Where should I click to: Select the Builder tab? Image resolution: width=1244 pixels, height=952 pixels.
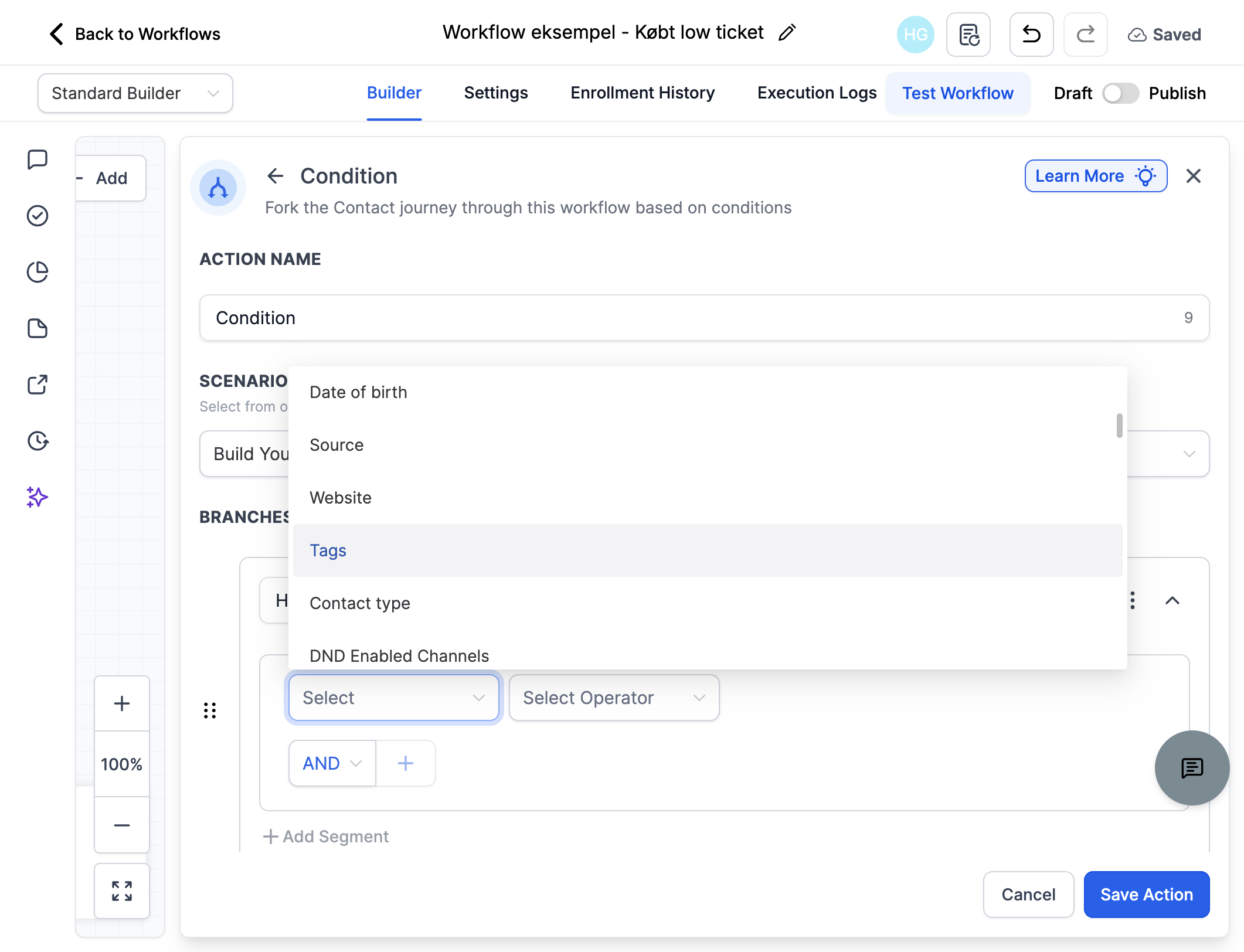[x=394, y=93]
